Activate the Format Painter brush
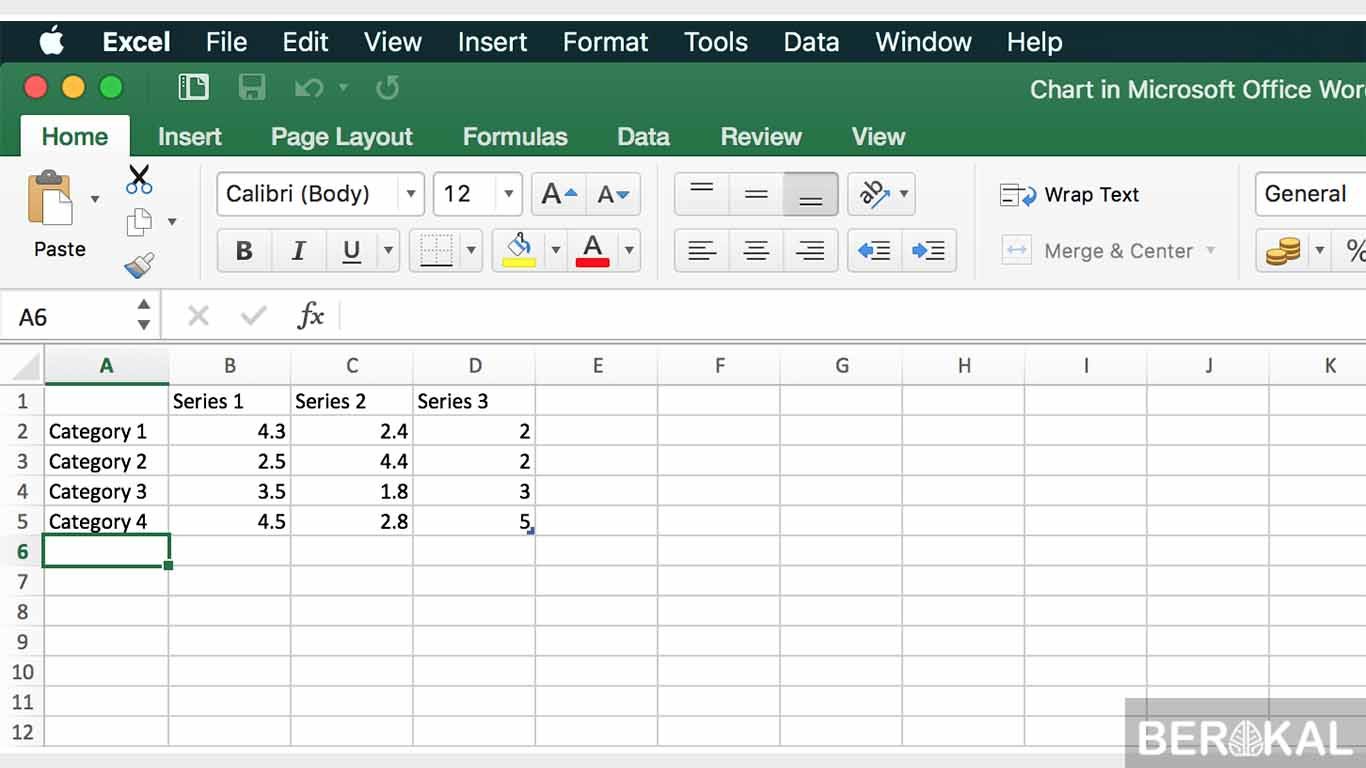The height and width of the screenshot is (768, 1366). tap(139, 265)
